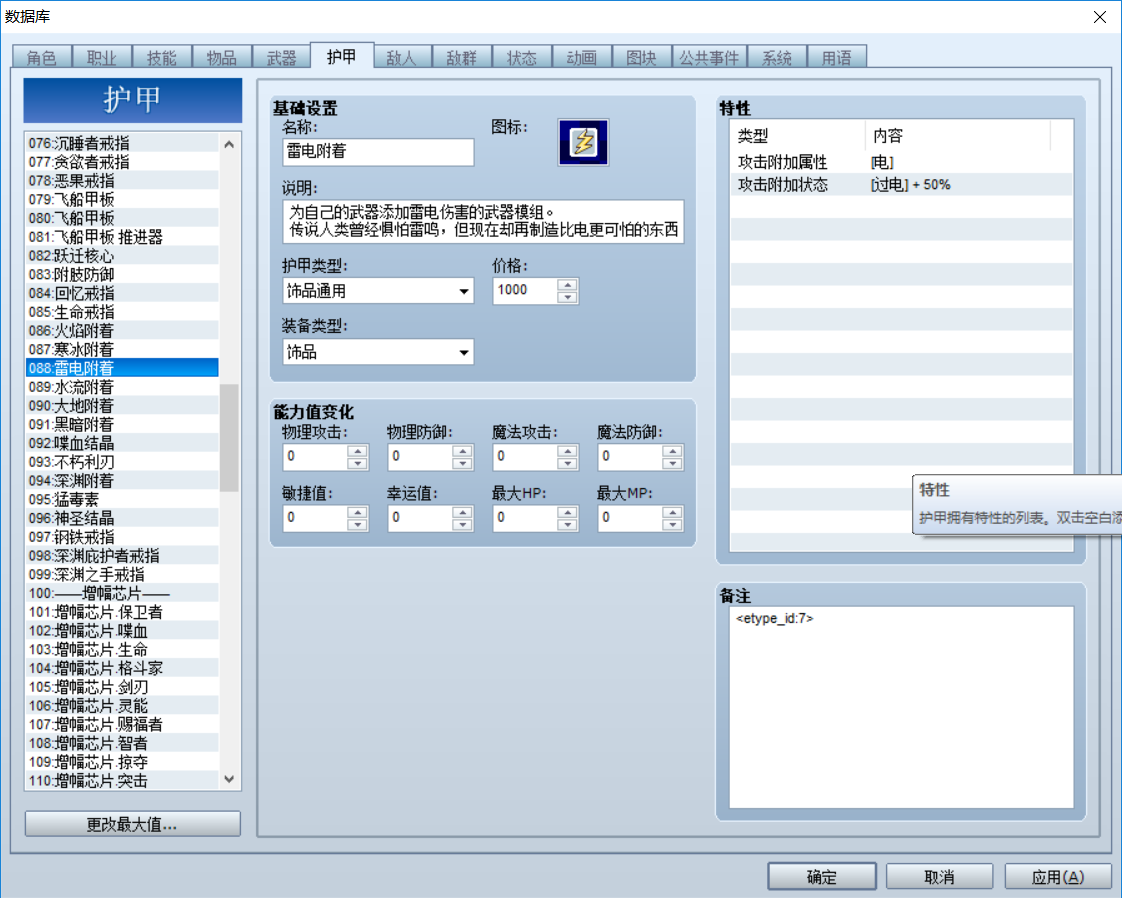Select 095:猛毒素 in the list

tap(122, 499)
